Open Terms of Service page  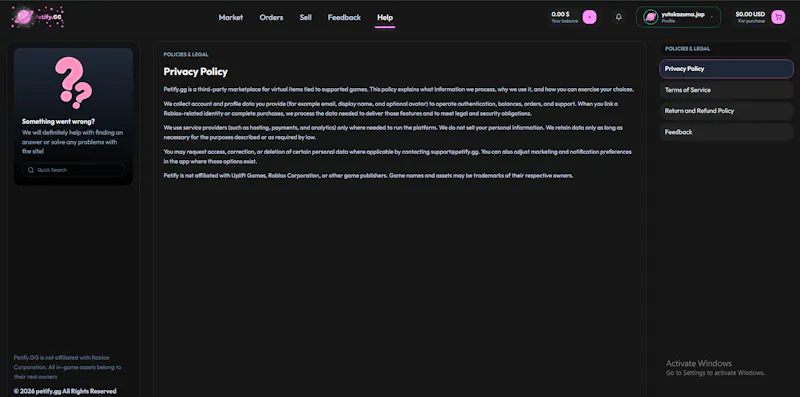coord(726,90)
